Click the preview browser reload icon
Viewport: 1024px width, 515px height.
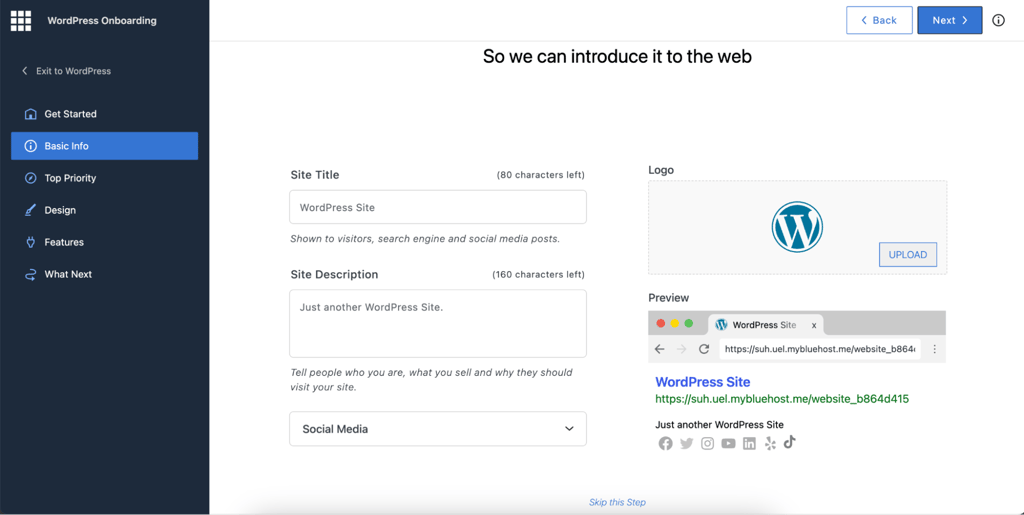pyautogui.click(x=704, y=349)
